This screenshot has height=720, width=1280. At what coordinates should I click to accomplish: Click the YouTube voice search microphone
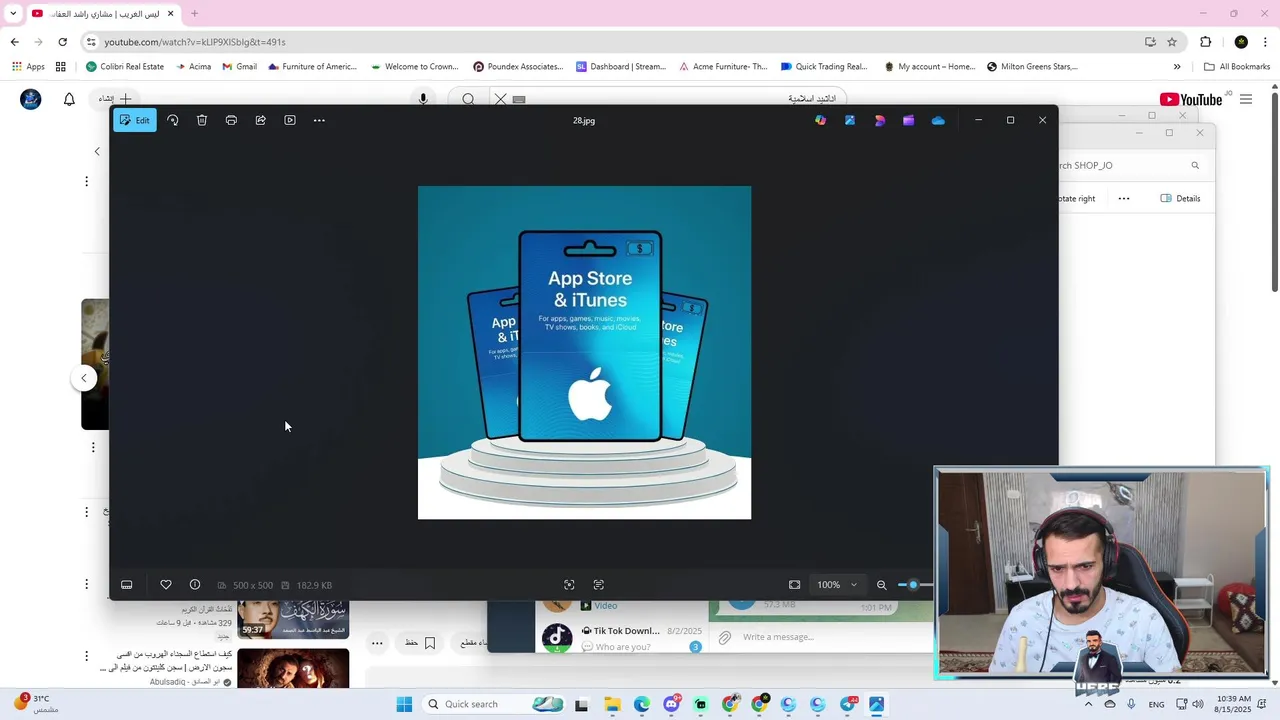(423, 99)
